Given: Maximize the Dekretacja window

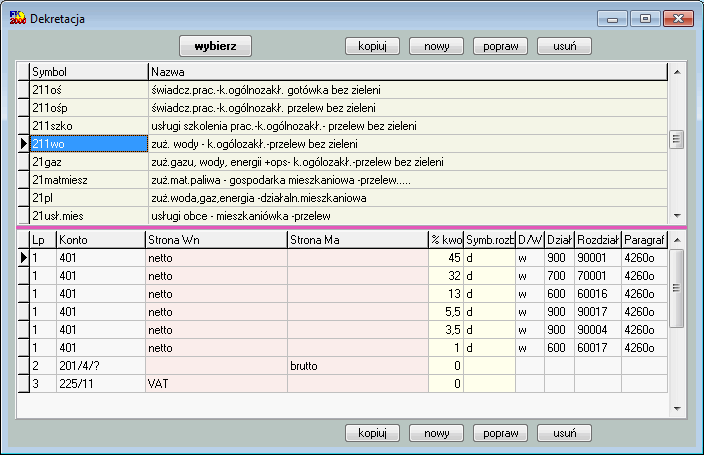Looking at the screenshot, I should pyautogui.click(x=645, y=18).
